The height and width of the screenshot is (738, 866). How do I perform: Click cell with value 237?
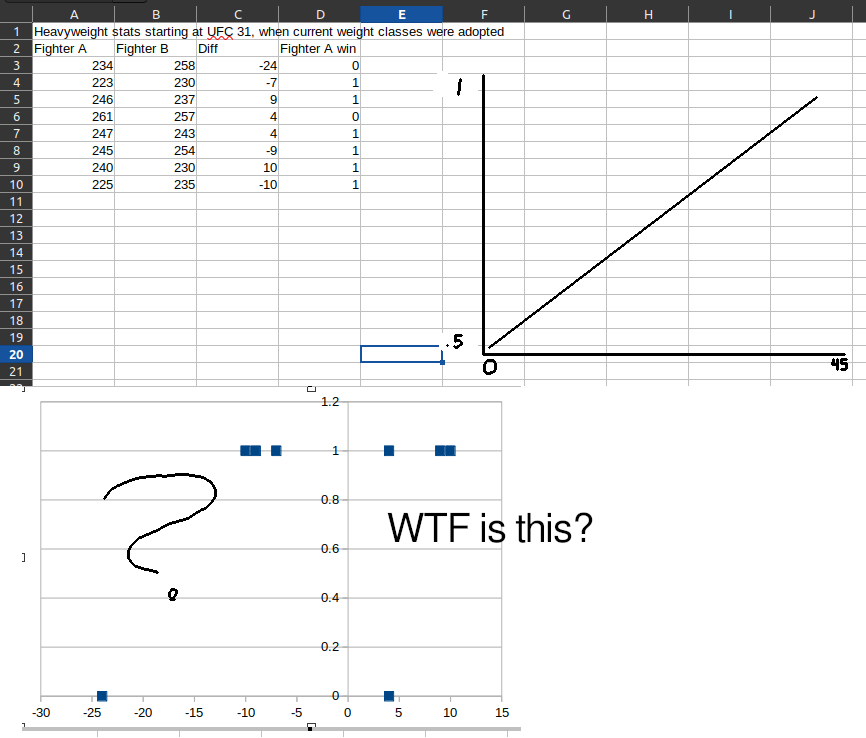pyautogui.click(x=155, y=99)
